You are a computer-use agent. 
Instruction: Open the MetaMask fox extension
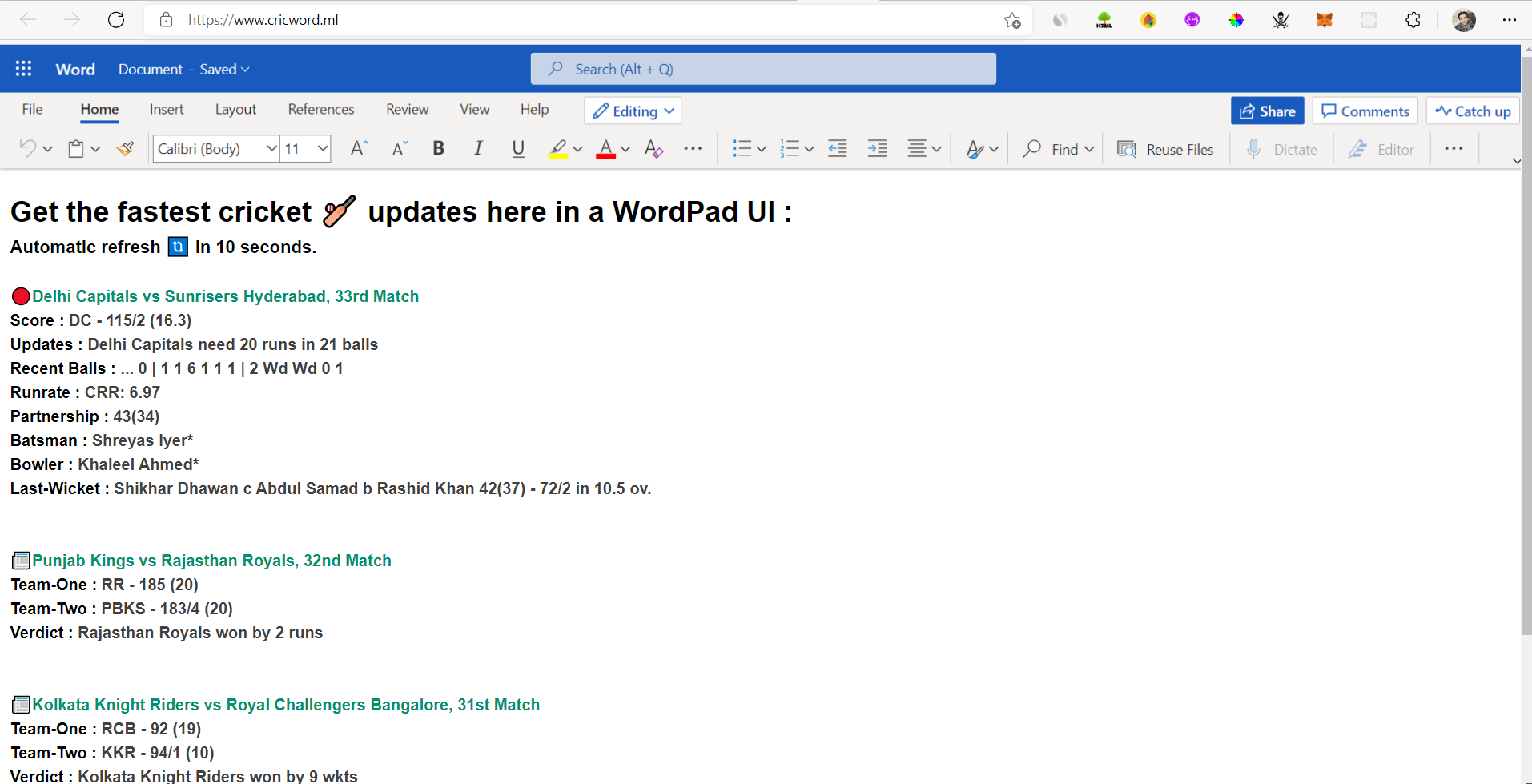click(x=1325, y=20)
